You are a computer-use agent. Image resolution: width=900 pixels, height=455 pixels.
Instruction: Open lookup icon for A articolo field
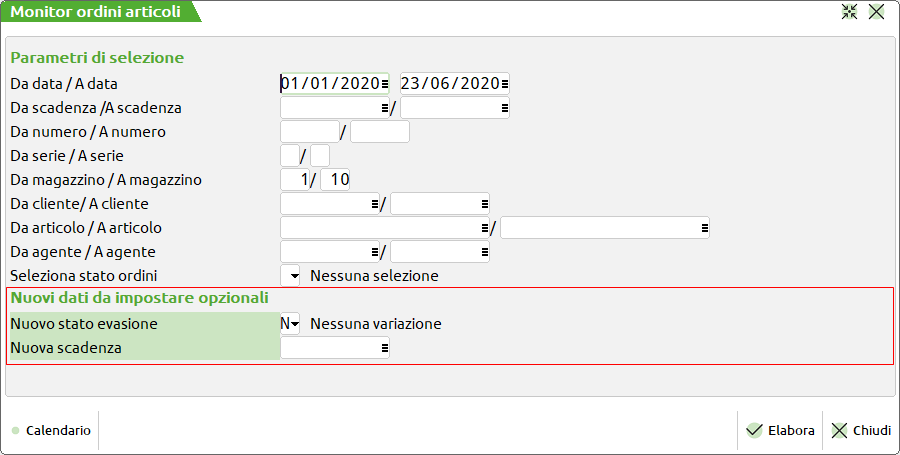pos(704,228)
